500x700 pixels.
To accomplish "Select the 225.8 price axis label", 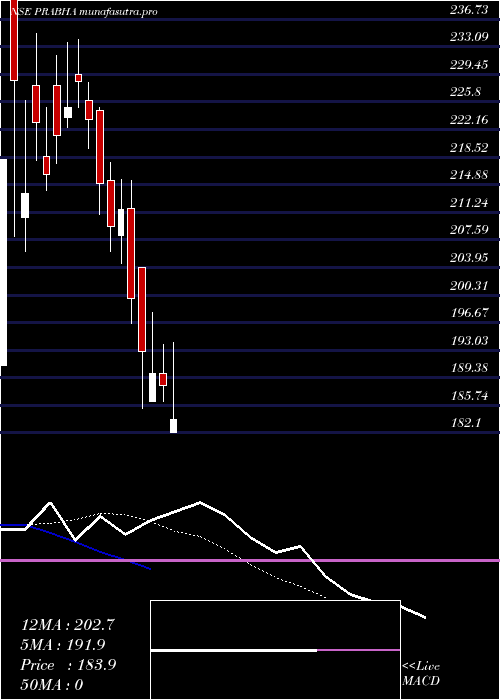I will 465,92.
